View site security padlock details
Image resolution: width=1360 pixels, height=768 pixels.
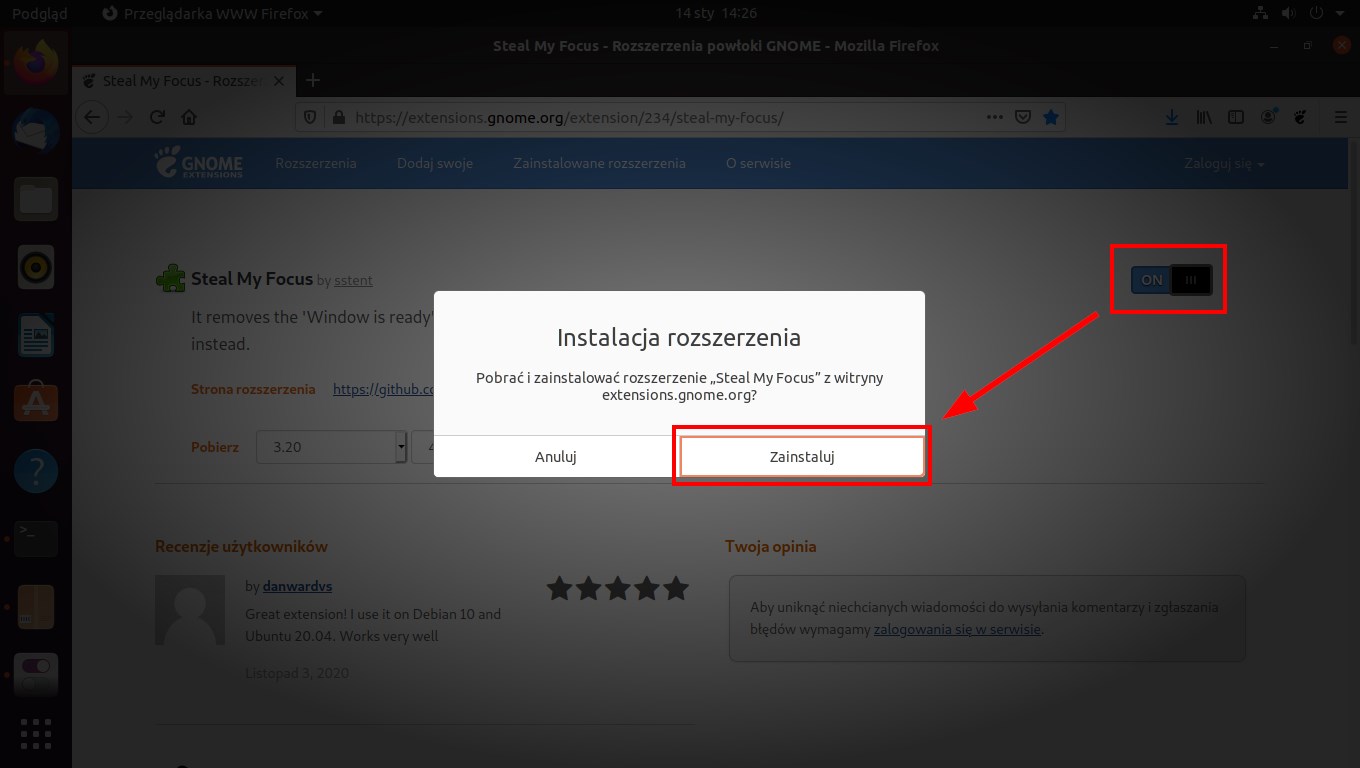338,117
